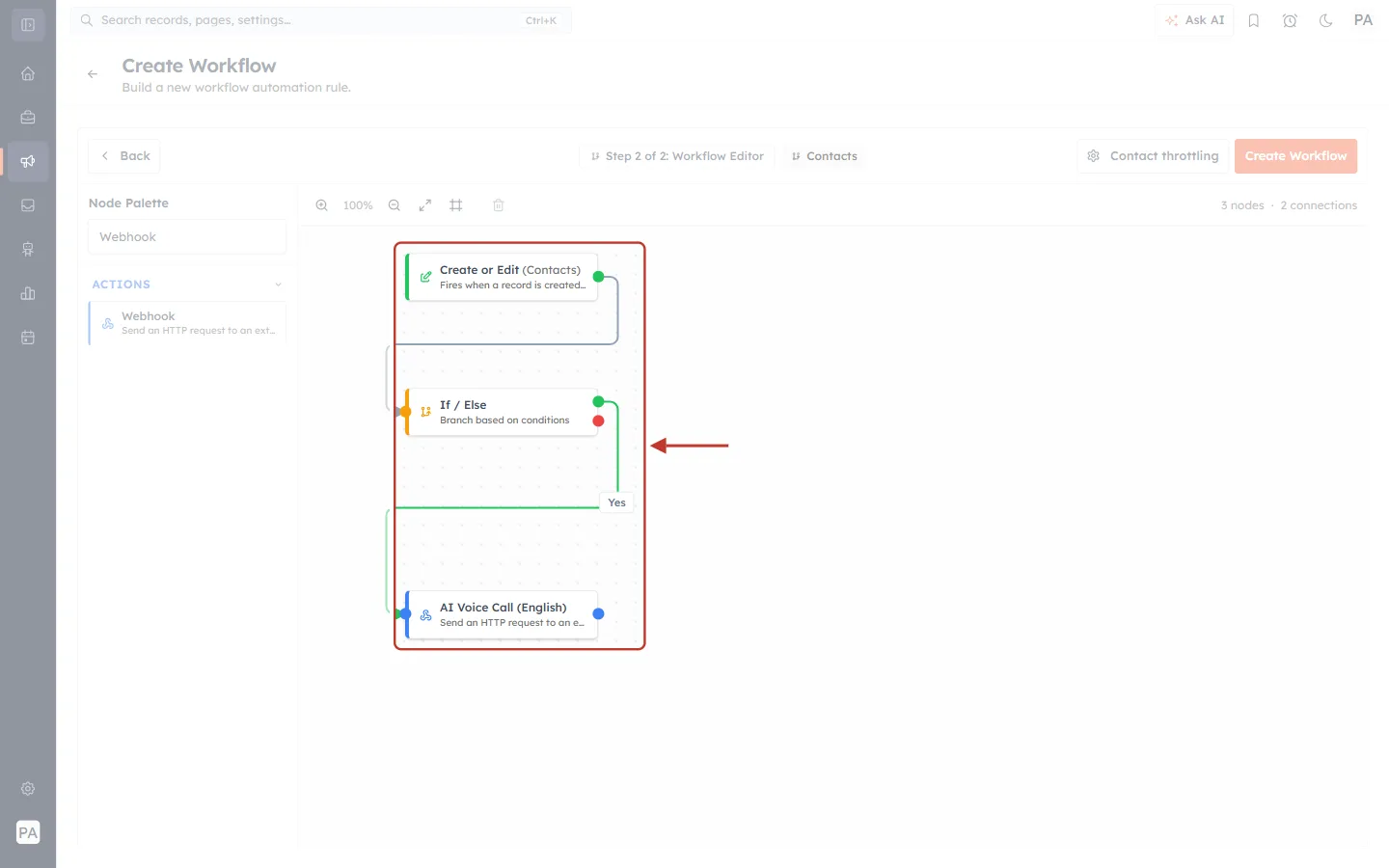Select the AI Voice Call (English) node
The width and height of the screenshot is (1389, 868).
pos(502,614)
